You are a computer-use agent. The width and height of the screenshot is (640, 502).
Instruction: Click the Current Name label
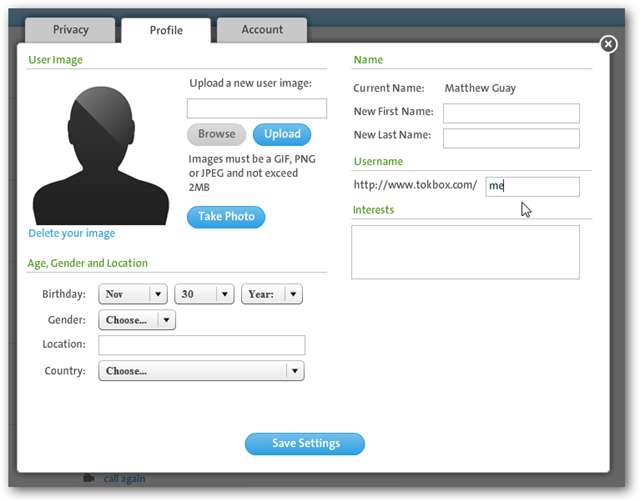coord(389,88)
